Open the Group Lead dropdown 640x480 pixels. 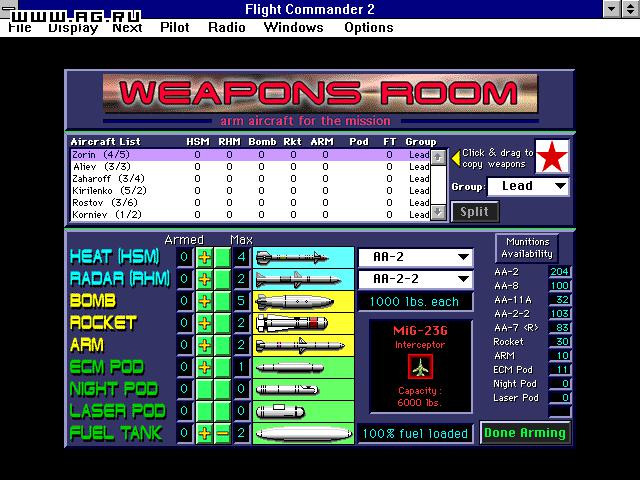pyautogui.click(x=528, y=187)
